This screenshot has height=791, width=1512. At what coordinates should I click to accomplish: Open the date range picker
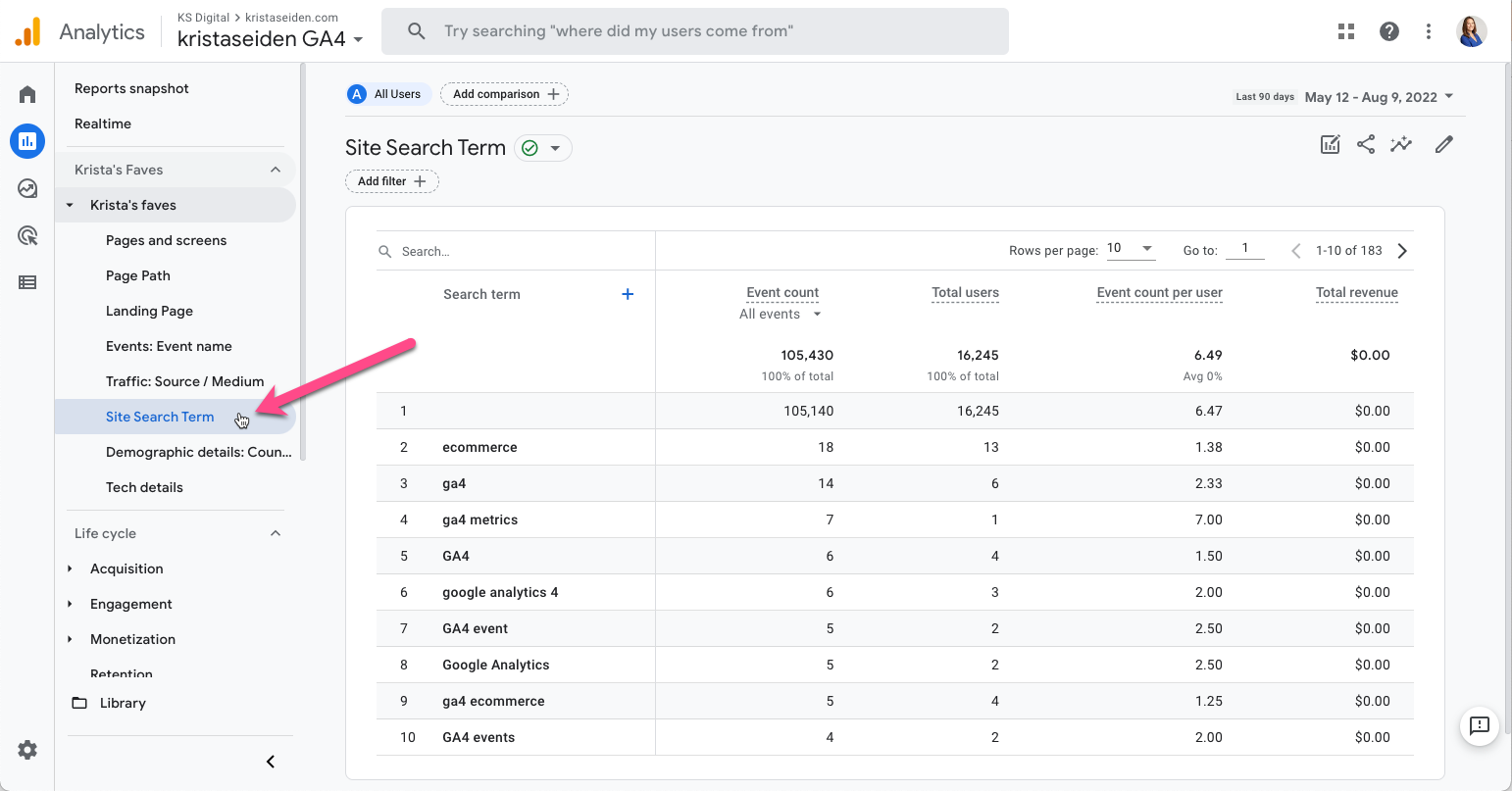click(1378, 97)
